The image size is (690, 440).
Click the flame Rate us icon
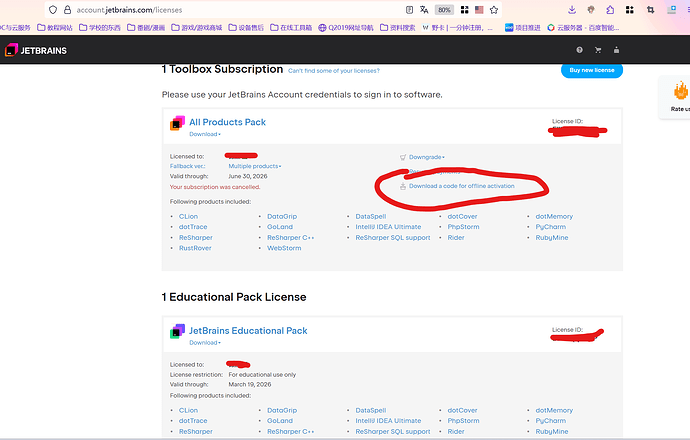click(681, 90)
